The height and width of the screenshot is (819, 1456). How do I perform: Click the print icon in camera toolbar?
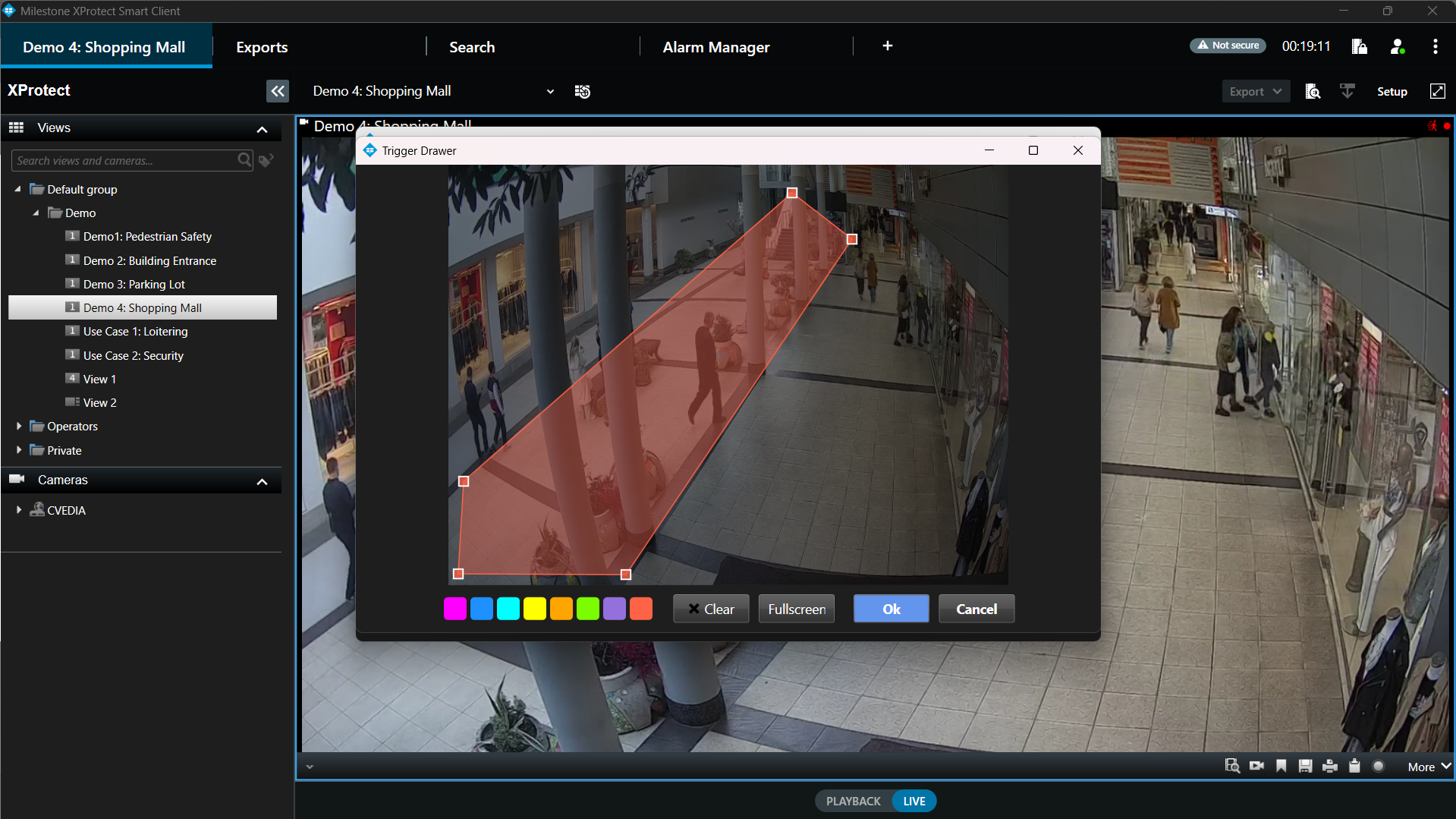click(1329, 766)
